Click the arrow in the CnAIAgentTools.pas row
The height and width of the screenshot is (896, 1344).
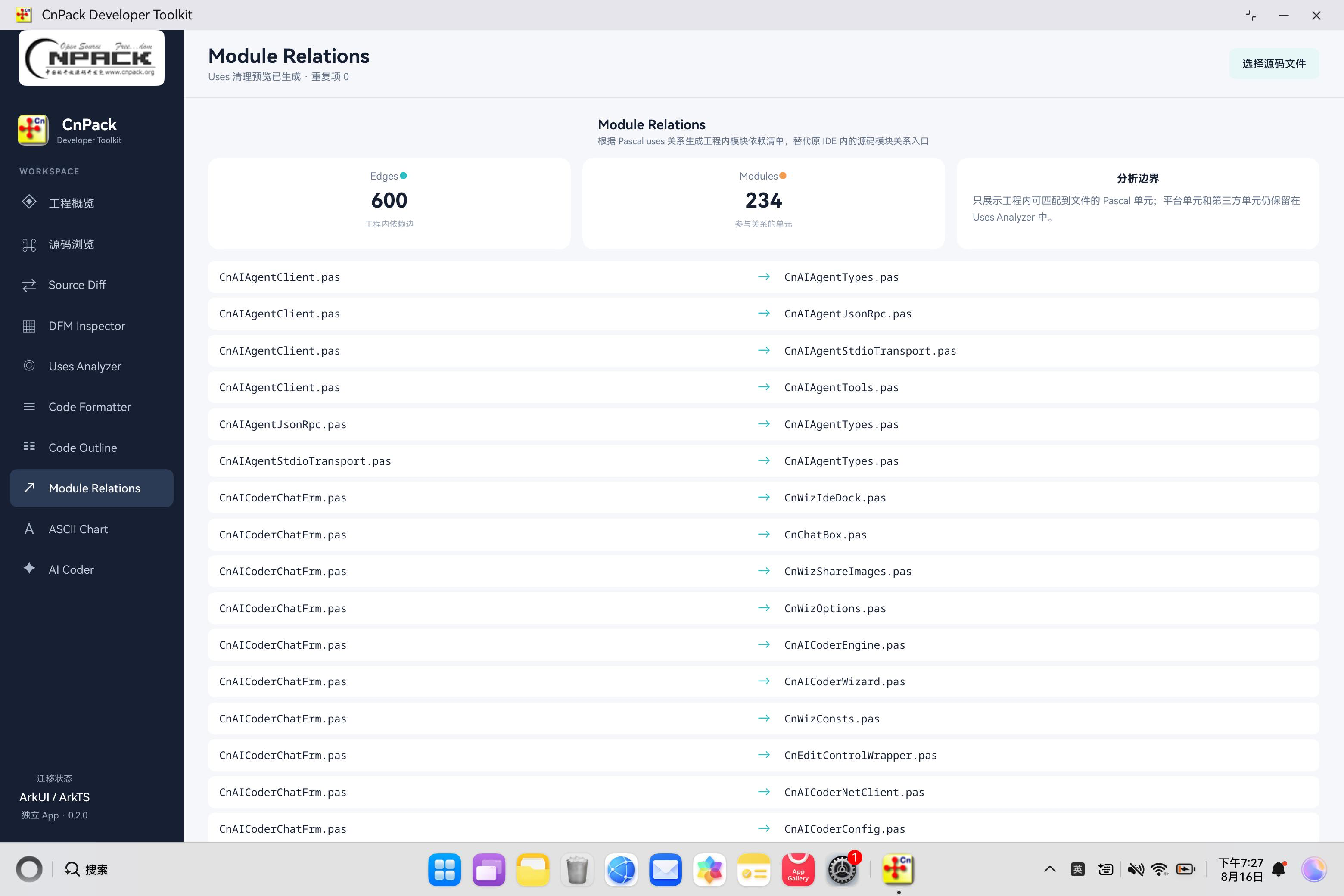[x=763, y=387]
